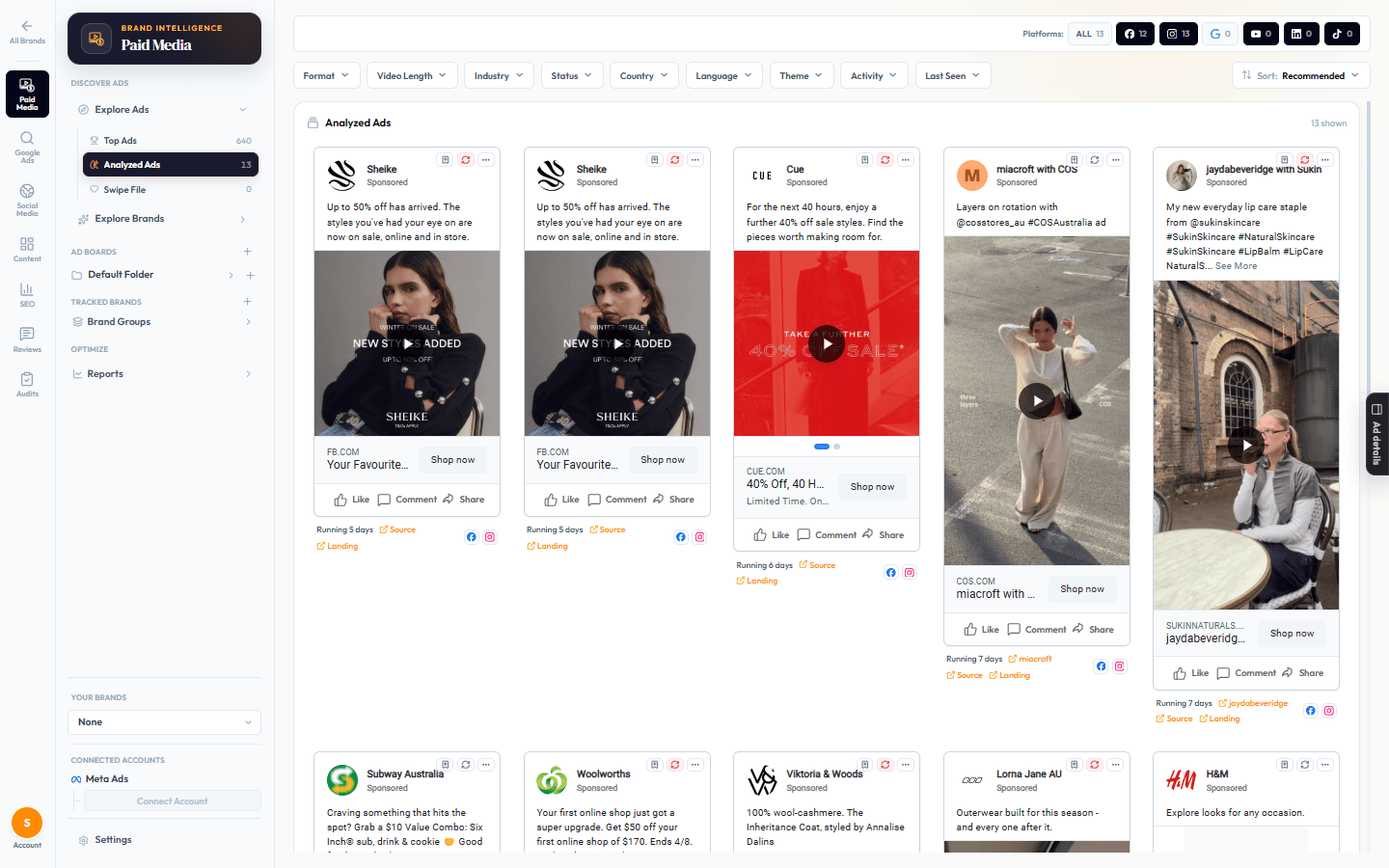Open the Industry filter dropdown
Image resolution: width=1389 pixels, height=868 pixels.
499,75
